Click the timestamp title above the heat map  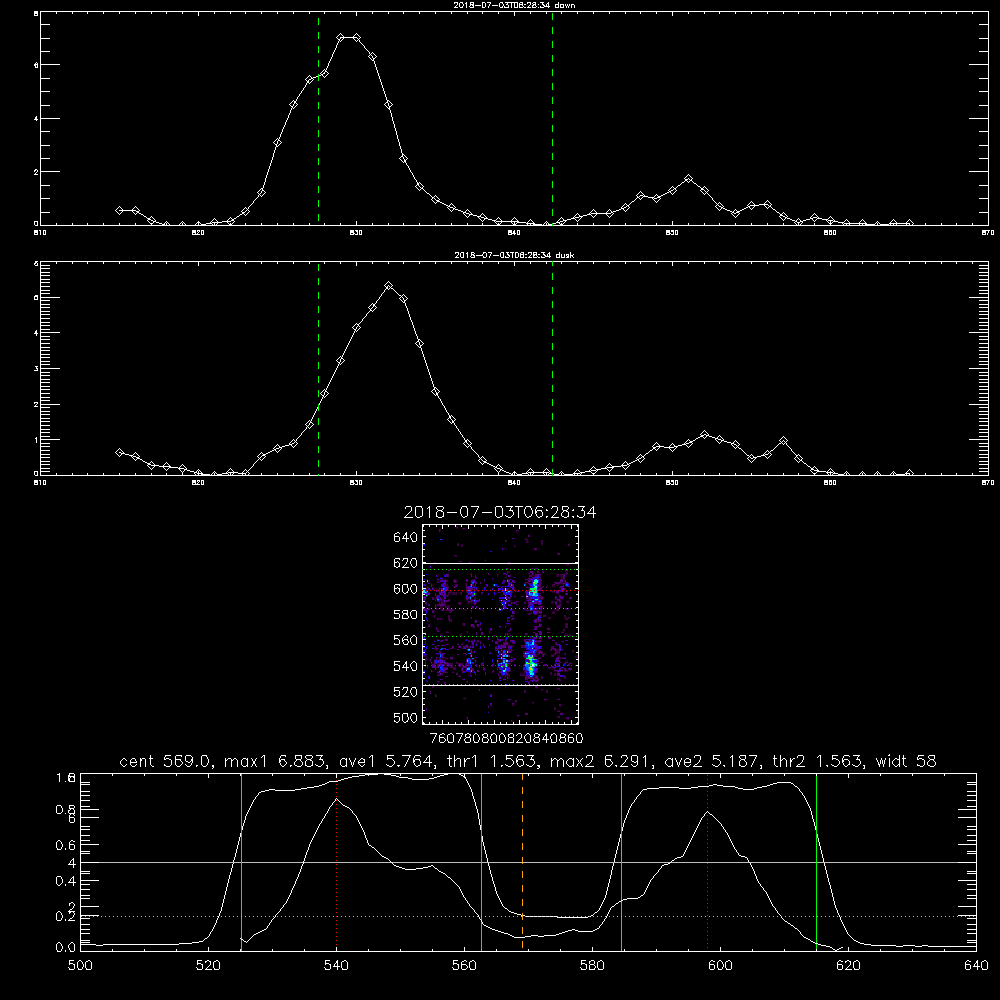pyautogui.click(x=500, y=512)
